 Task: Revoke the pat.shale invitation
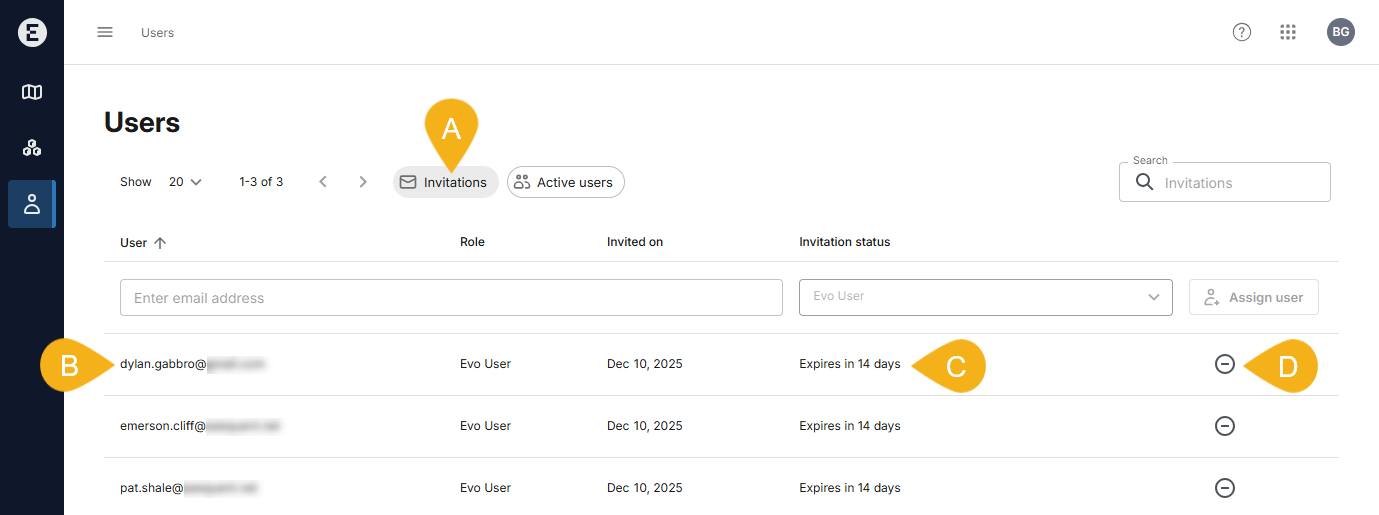click(1224, 488)
